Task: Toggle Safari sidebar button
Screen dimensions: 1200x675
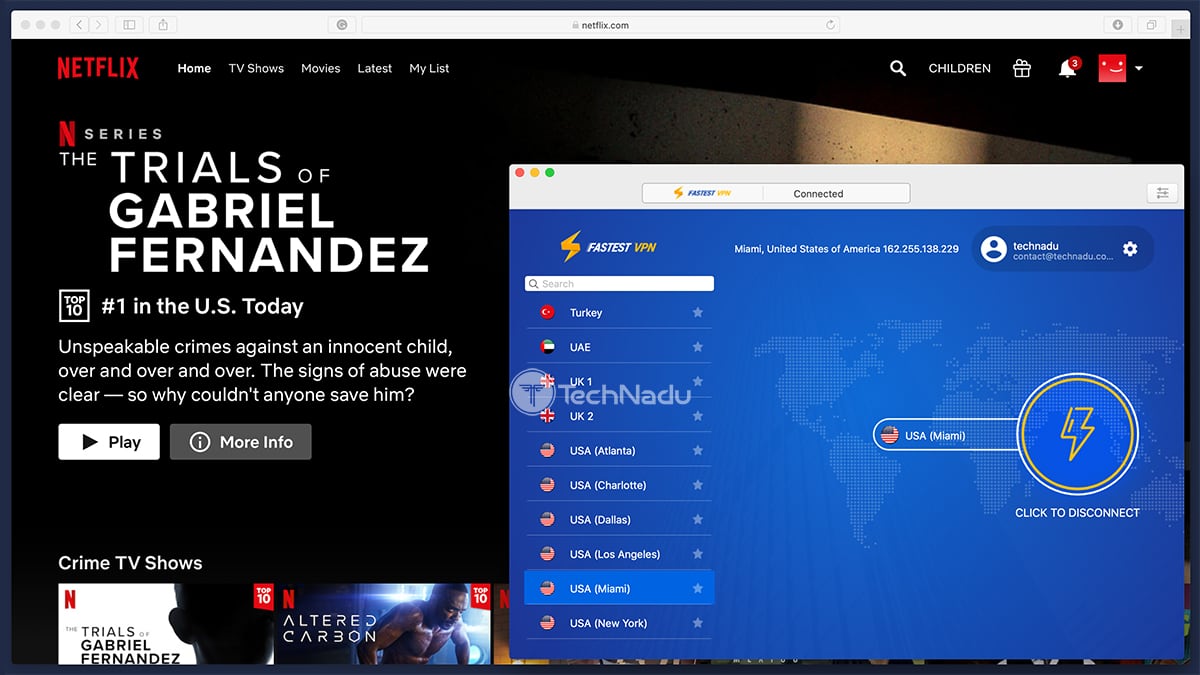Action: (128, 24)
